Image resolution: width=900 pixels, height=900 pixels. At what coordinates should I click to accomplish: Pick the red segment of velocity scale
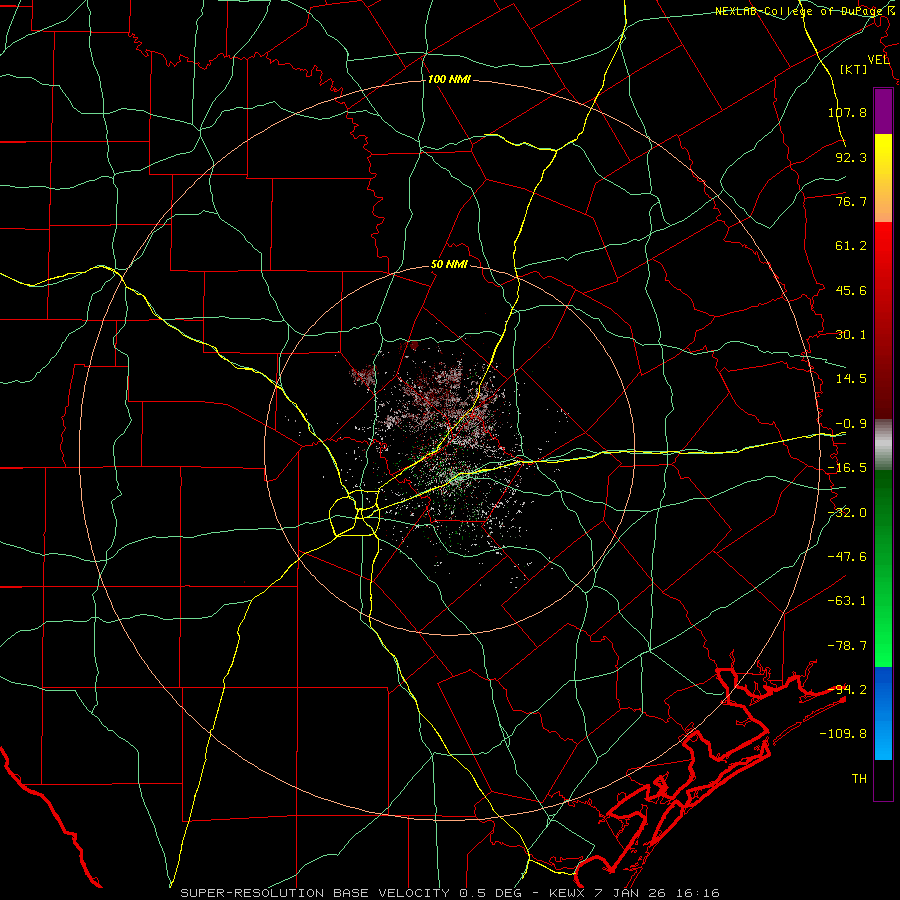[883, 320]
